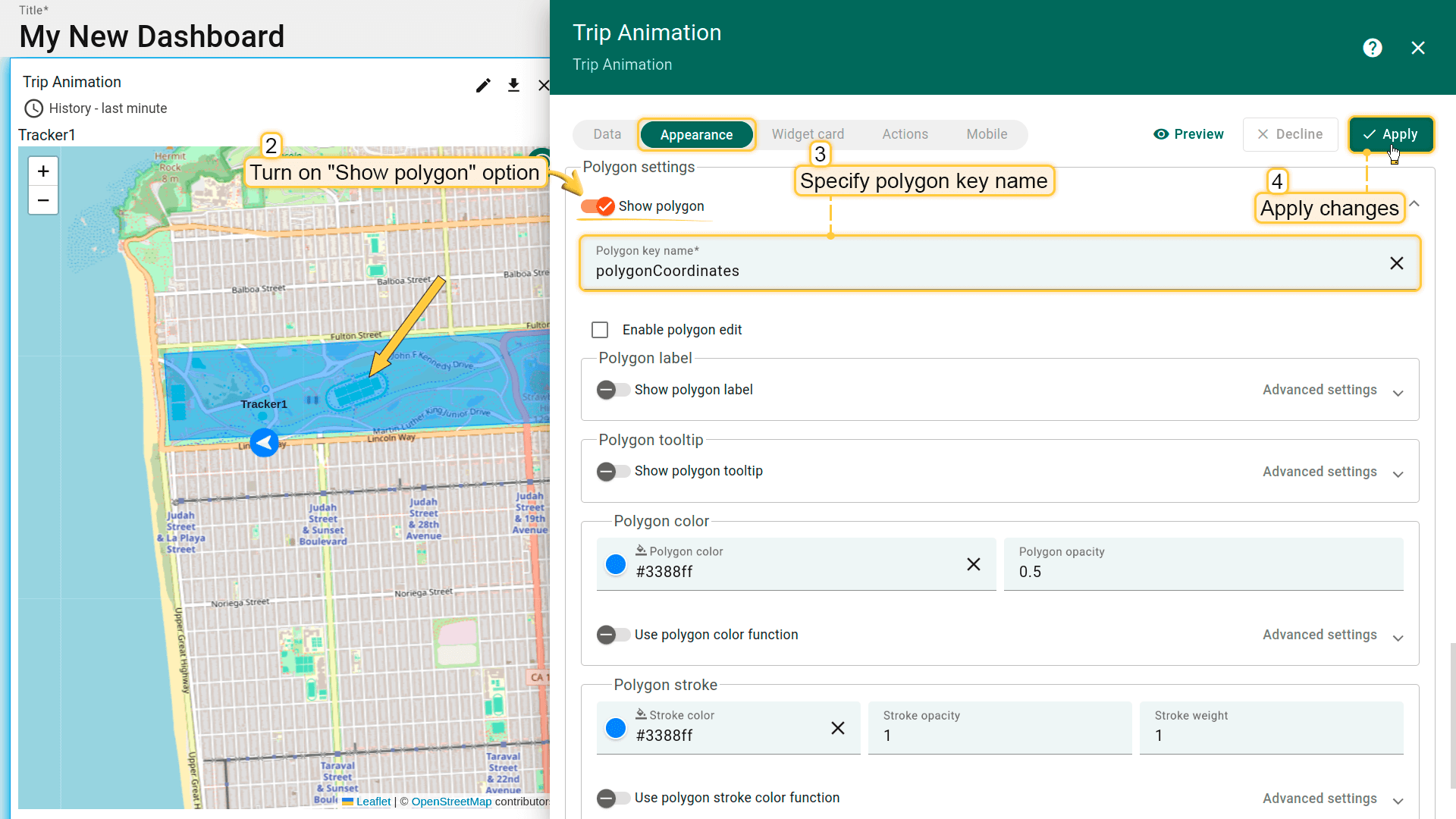Zoom in on the map
This screenshot has width=1456, height=819.
pos(43,171)
